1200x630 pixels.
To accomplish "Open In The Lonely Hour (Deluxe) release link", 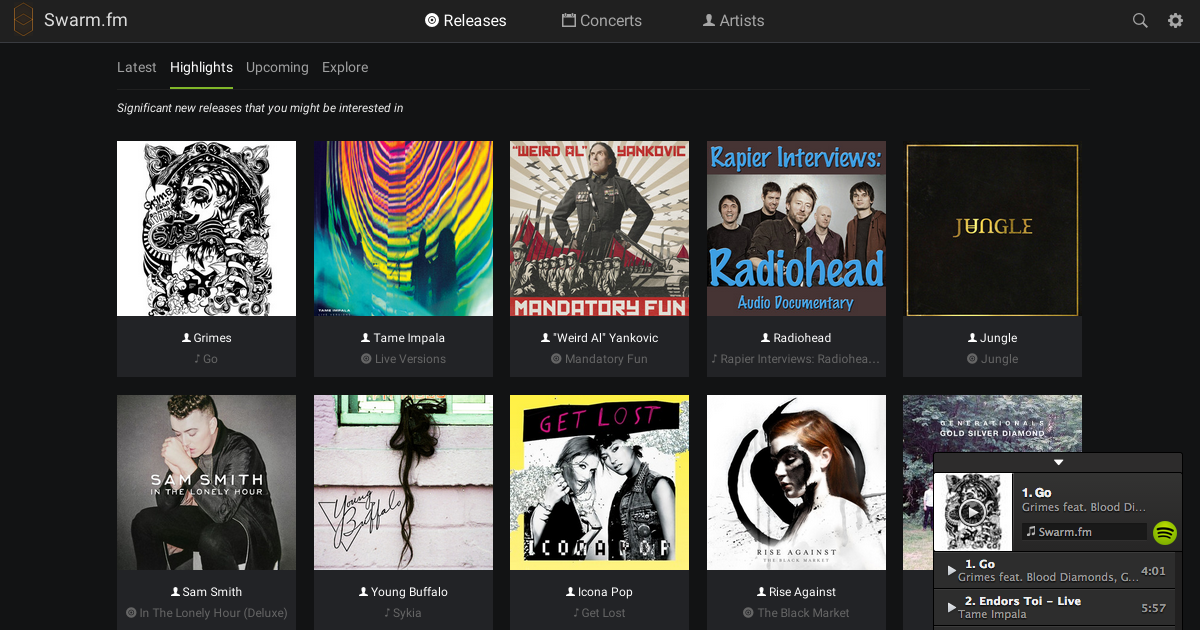I will click(206, 613).
